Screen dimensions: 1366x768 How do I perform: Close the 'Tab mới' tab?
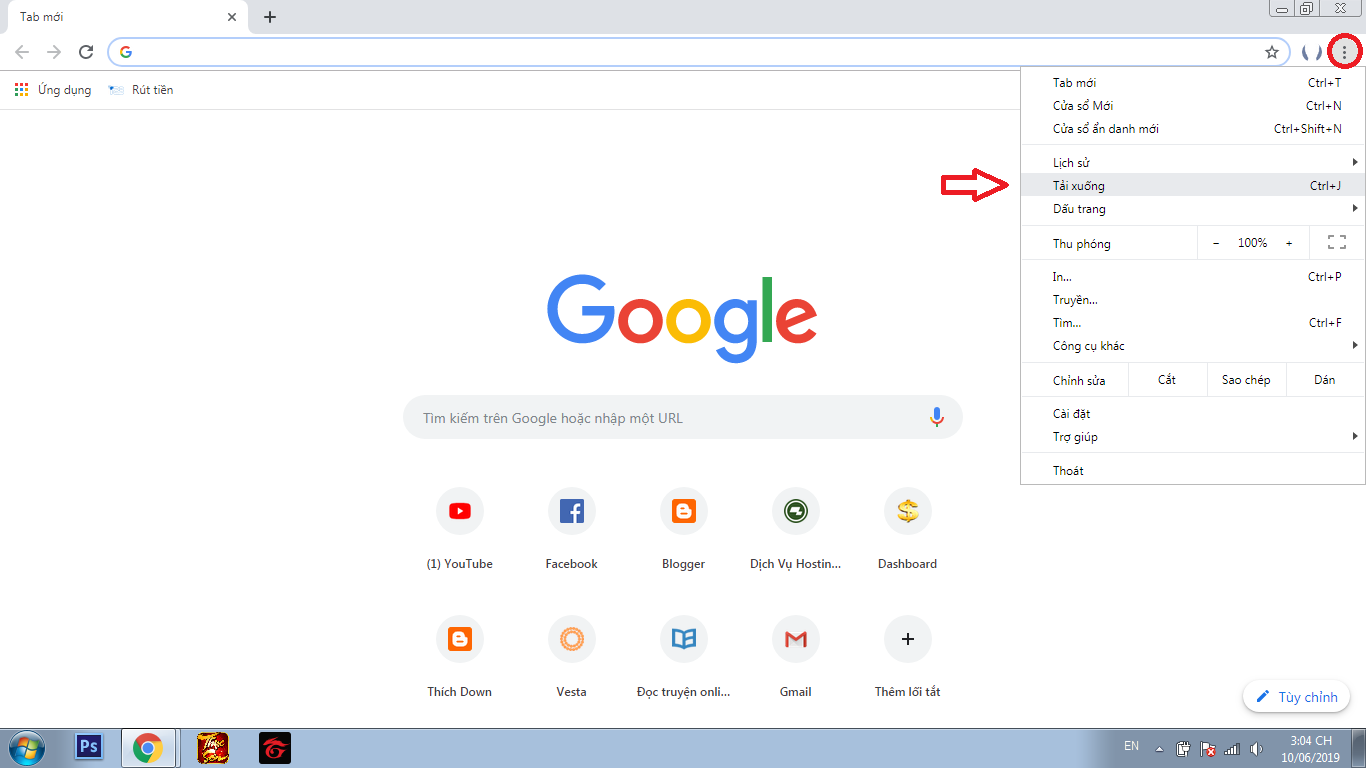coord(232,17)
